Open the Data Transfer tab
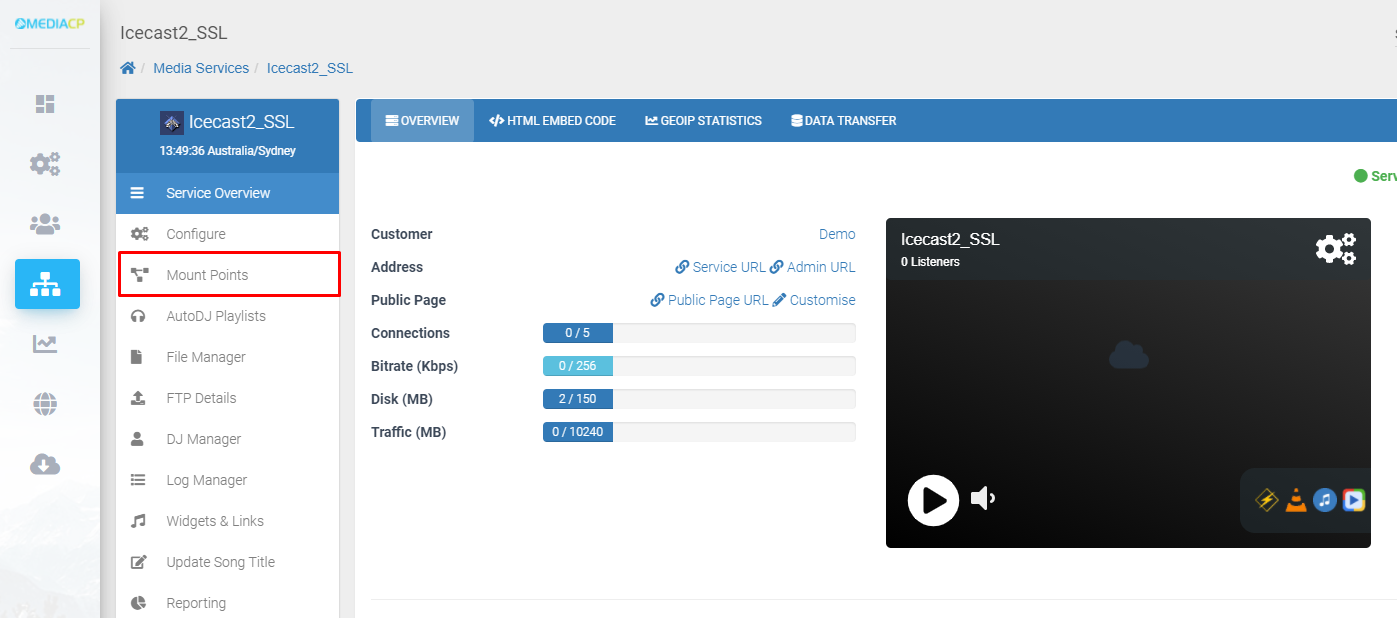This screenshot has height=618, width=1397. tap(843, 121)
